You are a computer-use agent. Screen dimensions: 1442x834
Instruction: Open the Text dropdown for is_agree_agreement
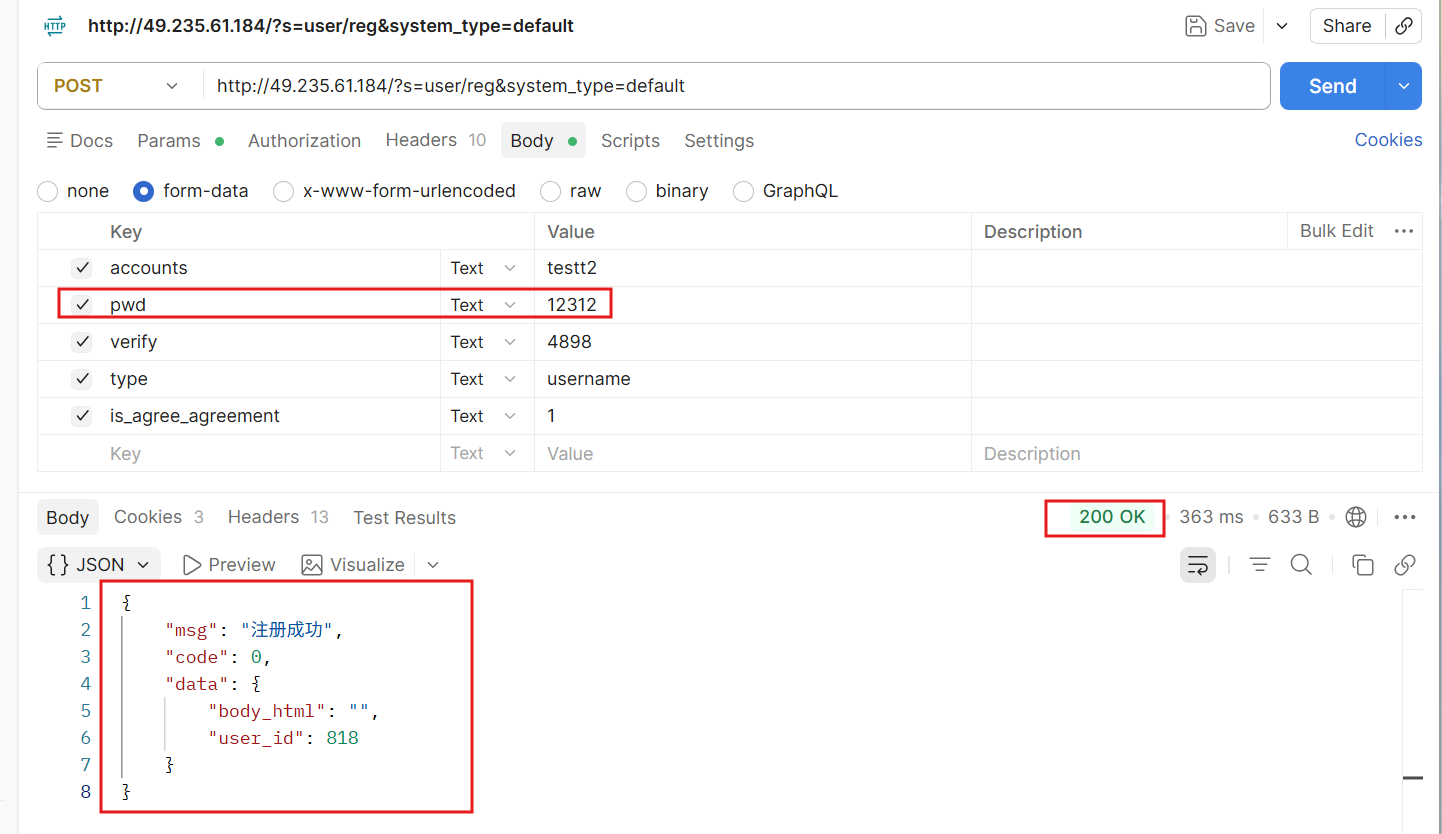click(x=484, y=416)
